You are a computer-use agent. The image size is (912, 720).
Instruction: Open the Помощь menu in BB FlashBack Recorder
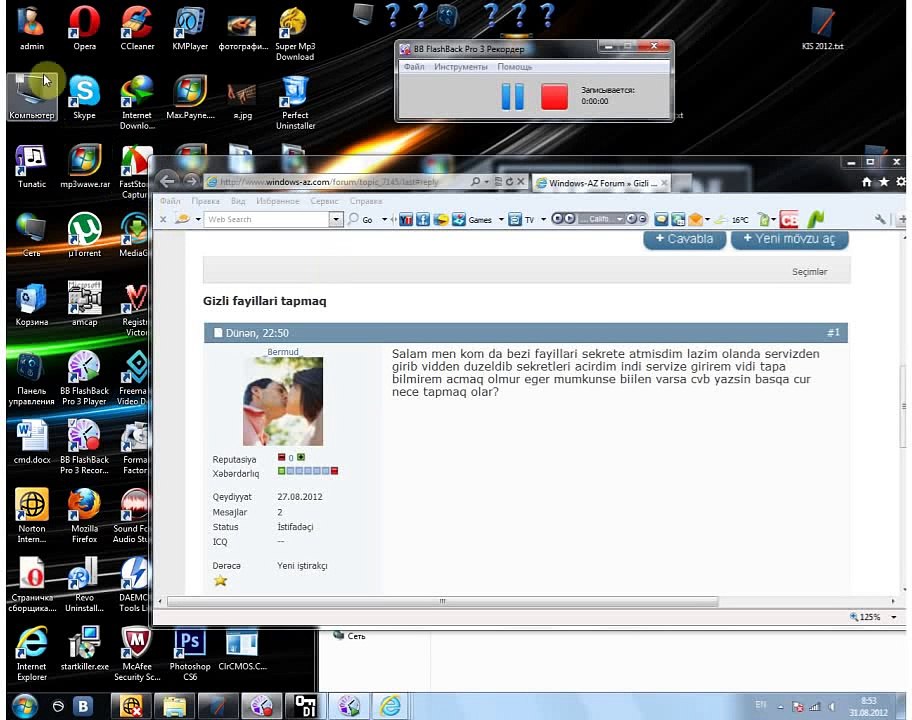point(515,67)
